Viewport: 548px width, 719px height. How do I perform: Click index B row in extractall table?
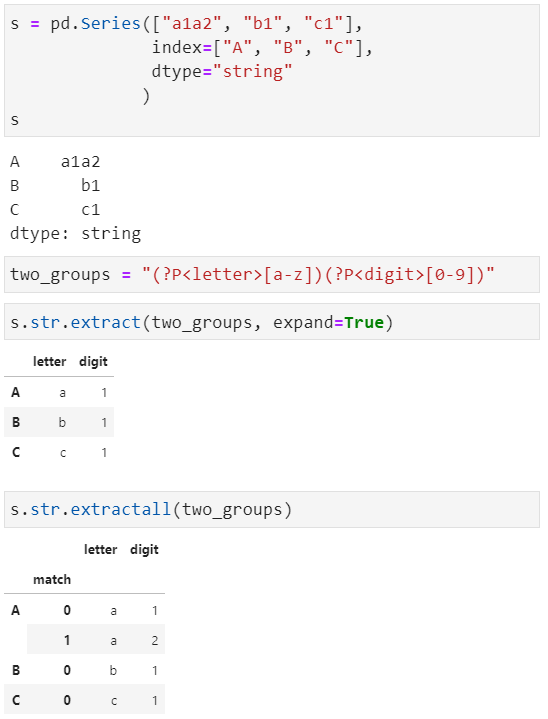click(84, 670)
